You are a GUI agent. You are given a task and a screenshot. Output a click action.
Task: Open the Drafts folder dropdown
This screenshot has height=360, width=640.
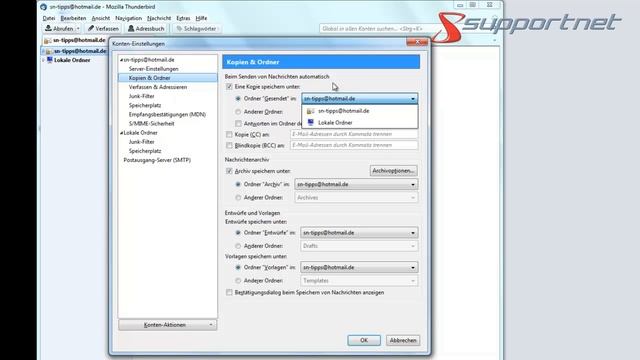tap(359, 246)
